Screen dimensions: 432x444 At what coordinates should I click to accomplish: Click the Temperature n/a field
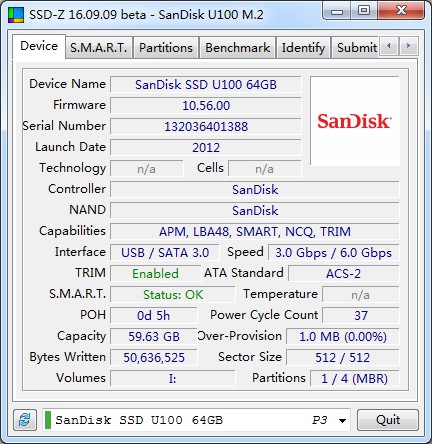[360, 295]
